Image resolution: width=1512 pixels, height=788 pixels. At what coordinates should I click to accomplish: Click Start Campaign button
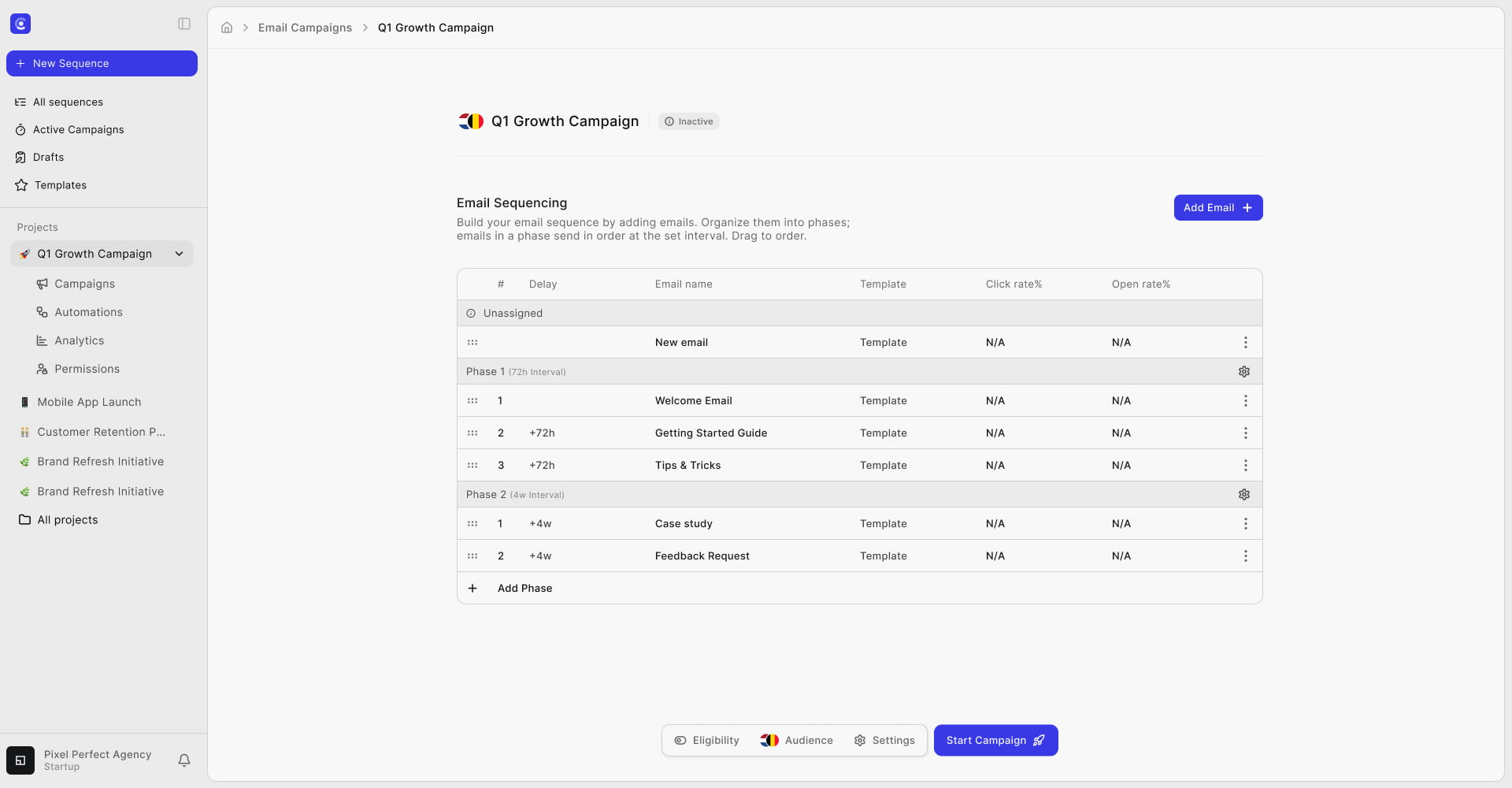[995, 741]
